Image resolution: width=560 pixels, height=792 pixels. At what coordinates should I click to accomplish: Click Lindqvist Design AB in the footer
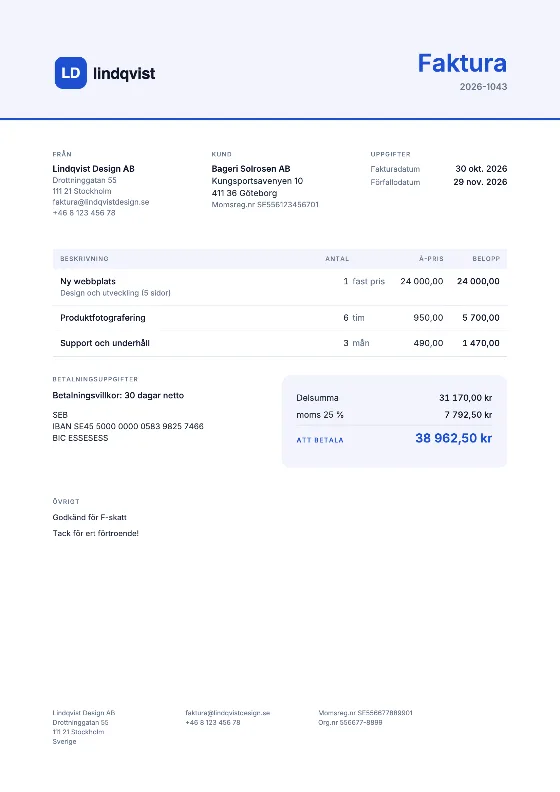(84, 713)
